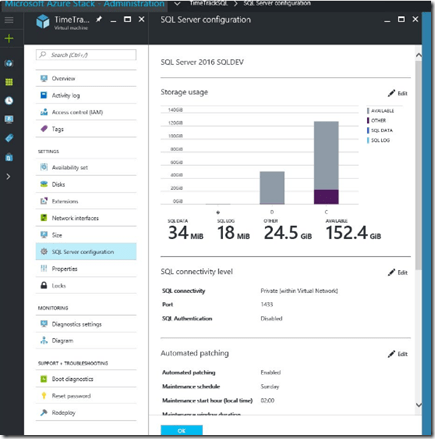The image size is (435, 439).
Task: Click the scroll up arrow in configuration blade
Action: tap(419, 55)
